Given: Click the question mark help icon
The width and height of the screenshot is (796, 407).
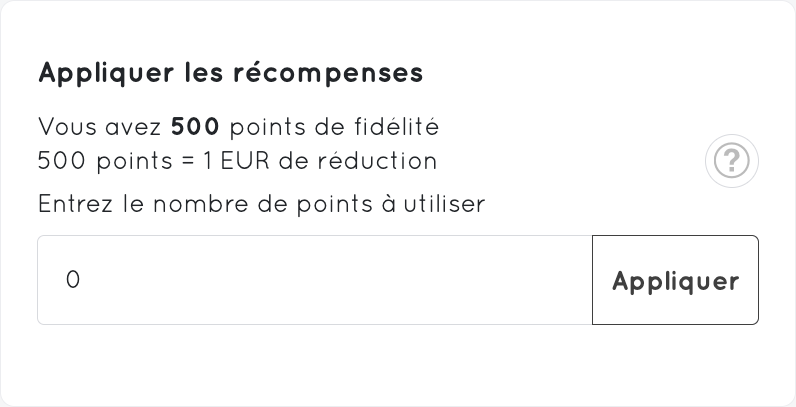Looking at the screenshot, I should point(732,160).
